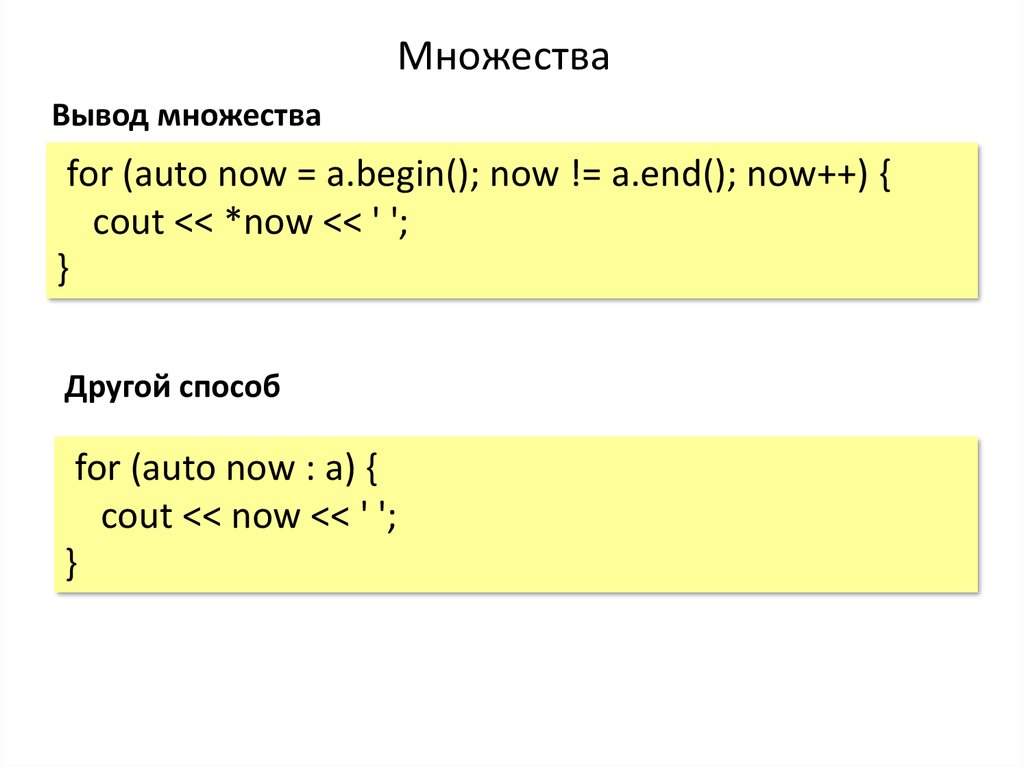Click "*now" dereference in first code block

click(x=273, y=223)
